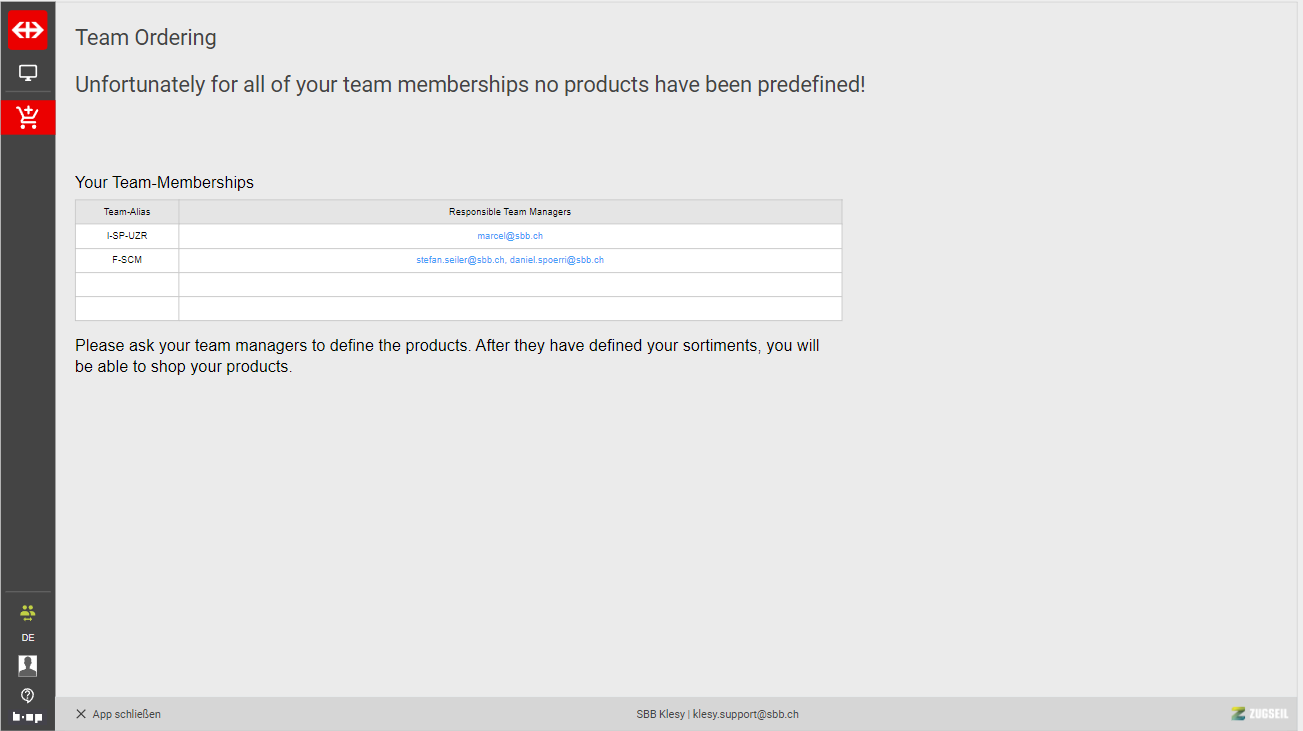1303x731 pixels.
Task: Click the daniel.spoerri@sbb.ch email link
Action: pos(557,260)
